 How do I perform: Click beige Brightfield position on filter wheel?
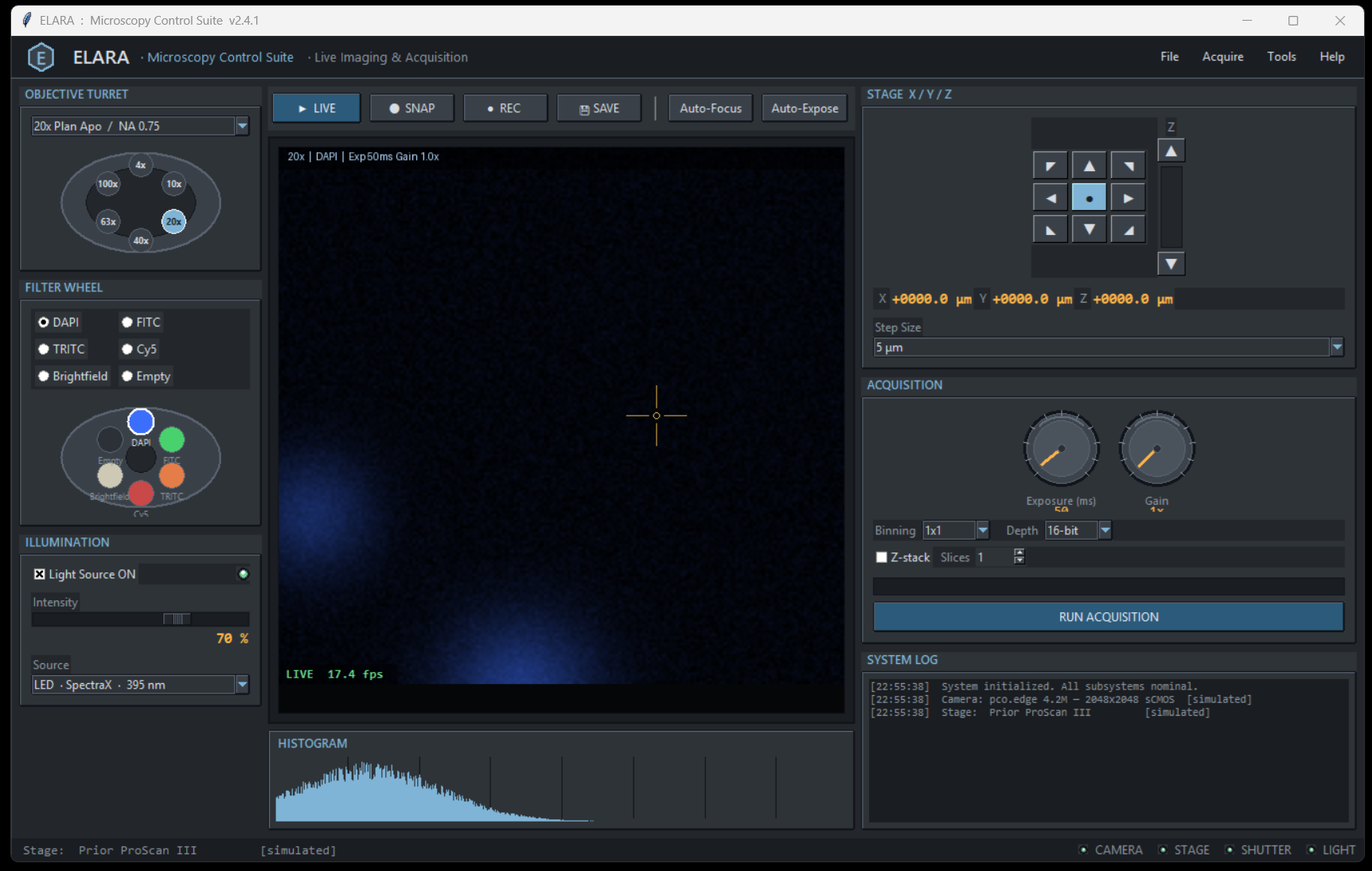click(x=110, y=475)
